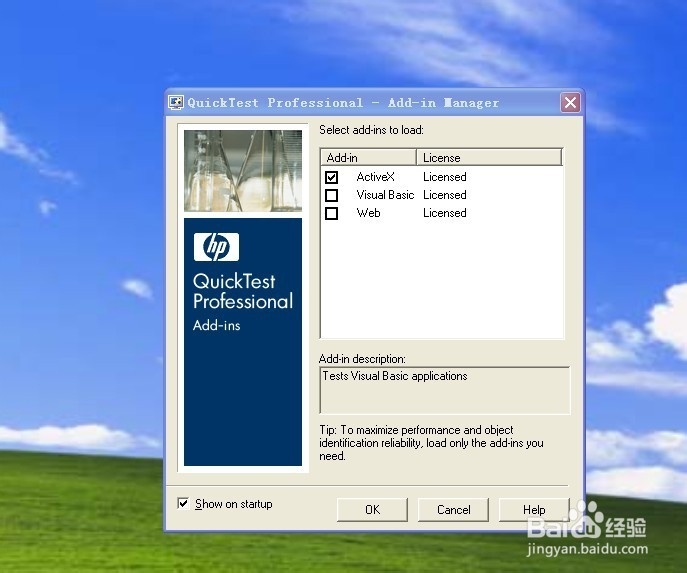Close the Add-in Manager dialog
This screenshot has width=687, height=573.
570,103
